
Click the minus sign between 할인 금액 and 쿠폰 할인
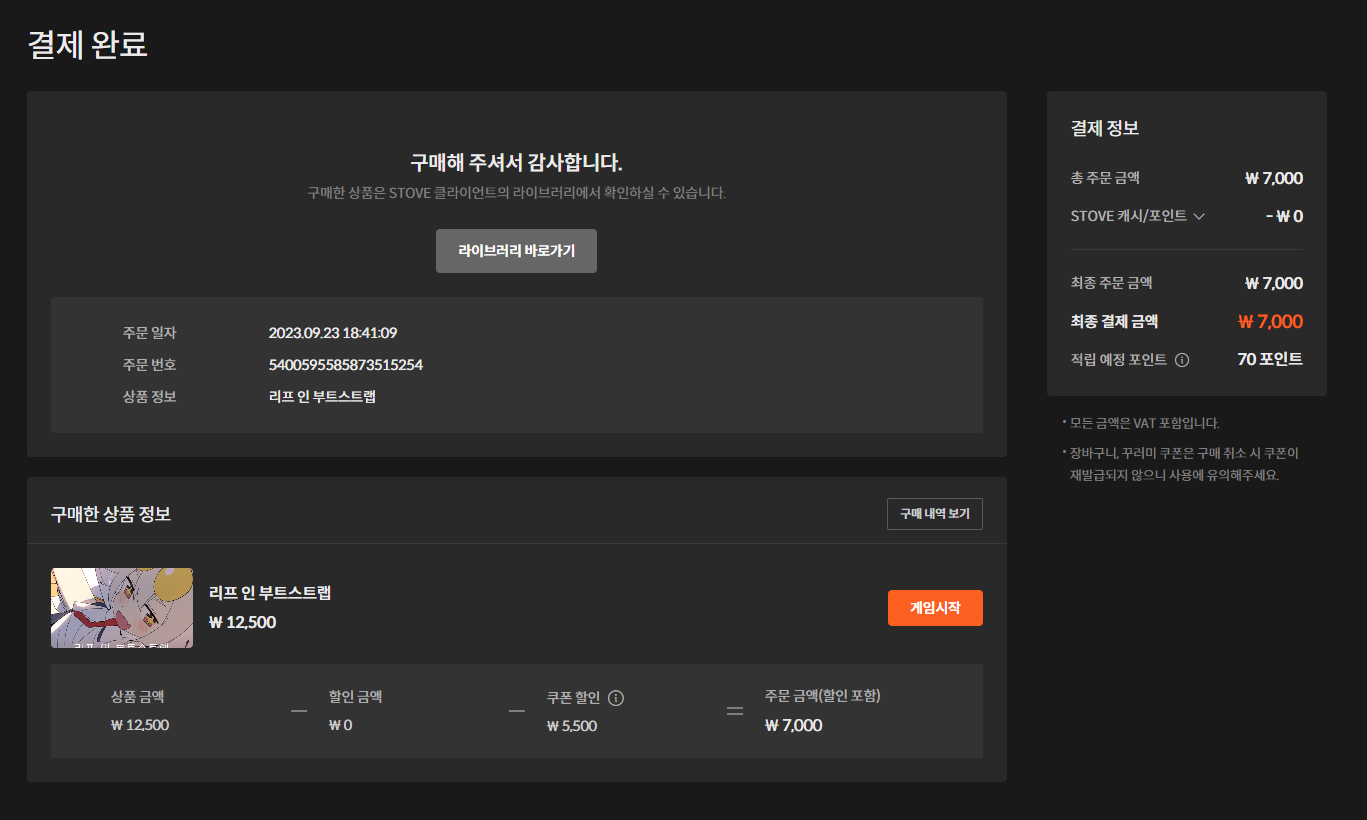point(517,711)
